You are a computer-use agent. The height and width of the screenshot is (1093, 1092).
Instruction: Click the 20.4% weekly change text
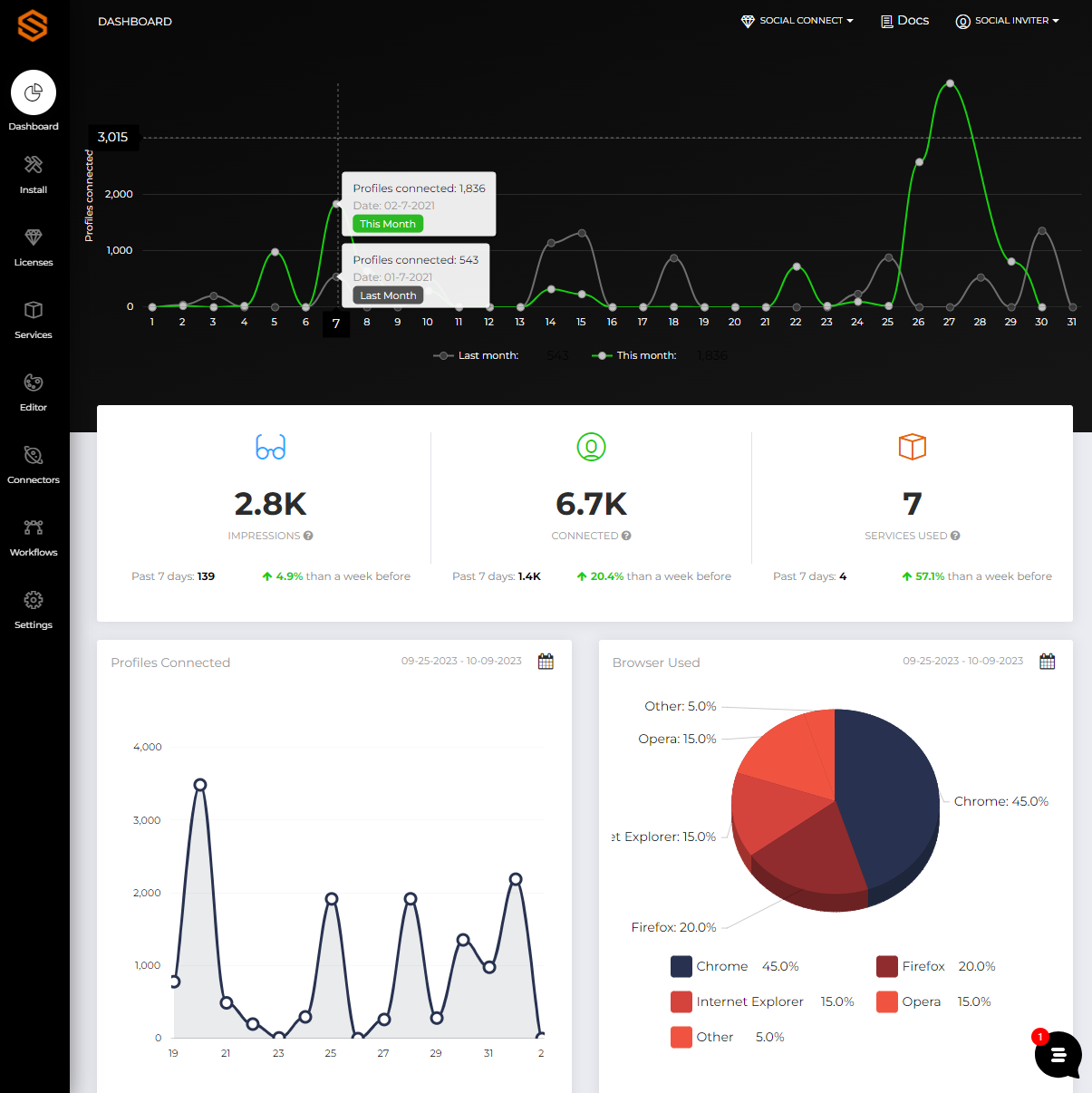tap(654, 576)
